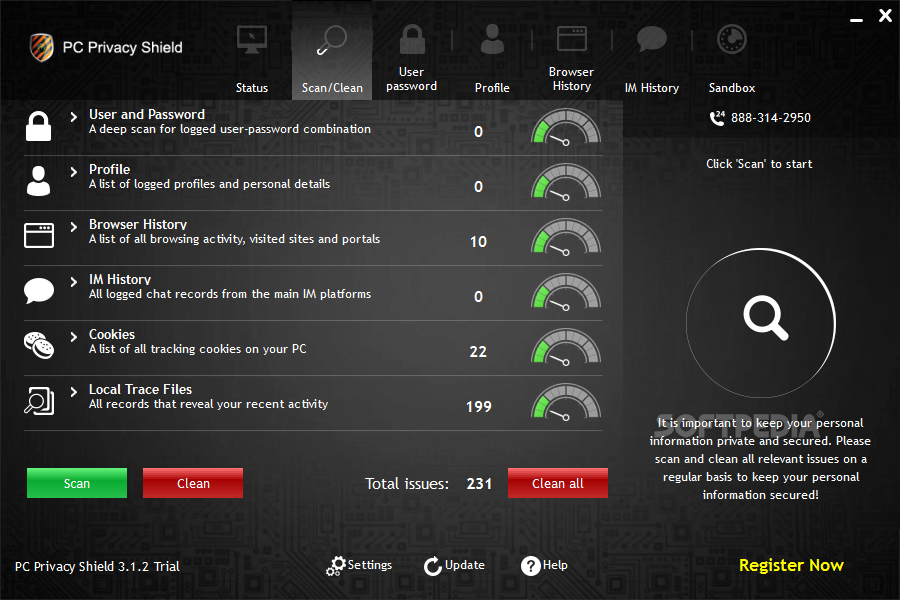Click the Cookies row risk gauge
This screenshot has height=600, width=900.
[566, 346]
